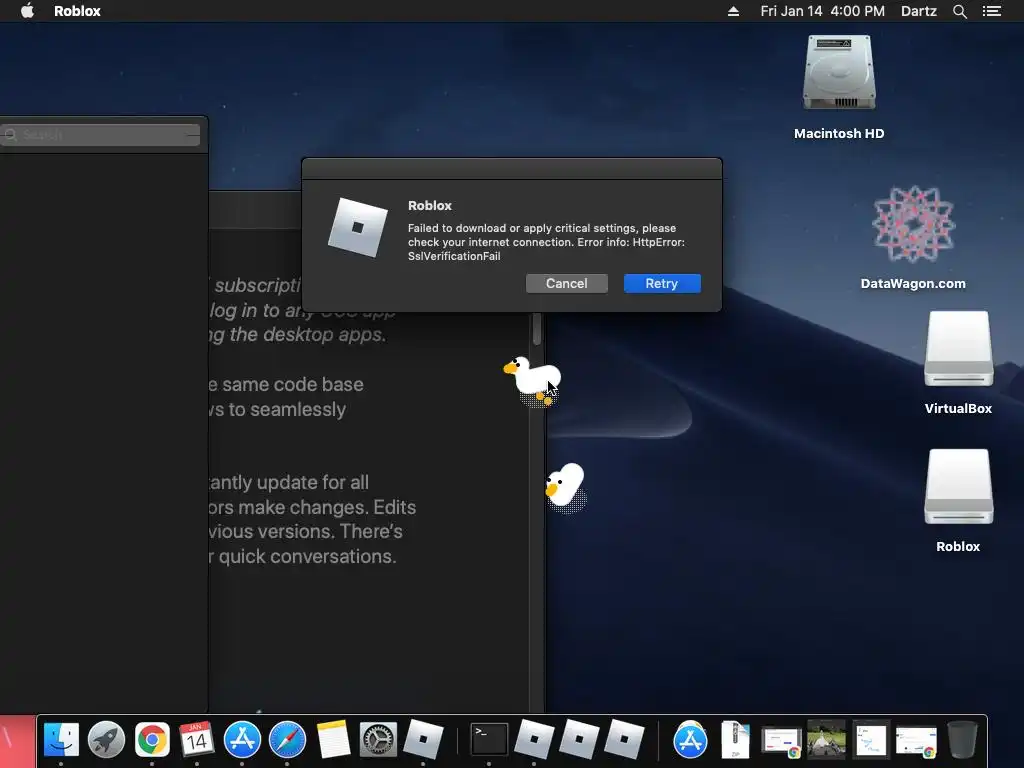
Task: Open Spotlight search magnifier in menu bar
Action: (x=959, y=11)
